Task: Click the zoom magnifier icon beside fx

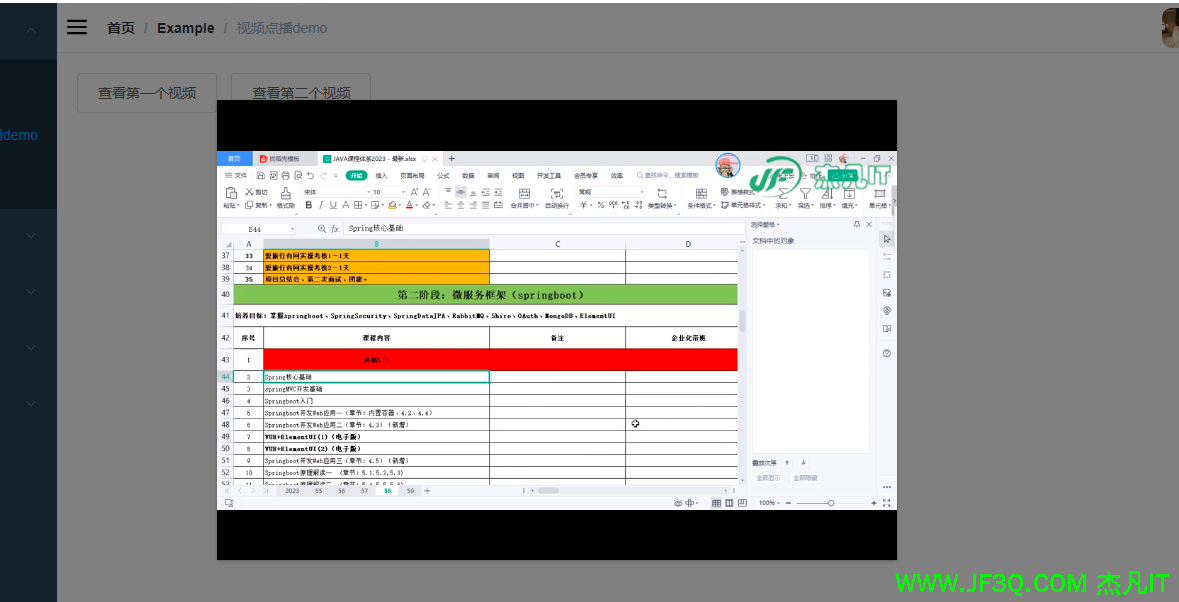Action: pos(321,229)
